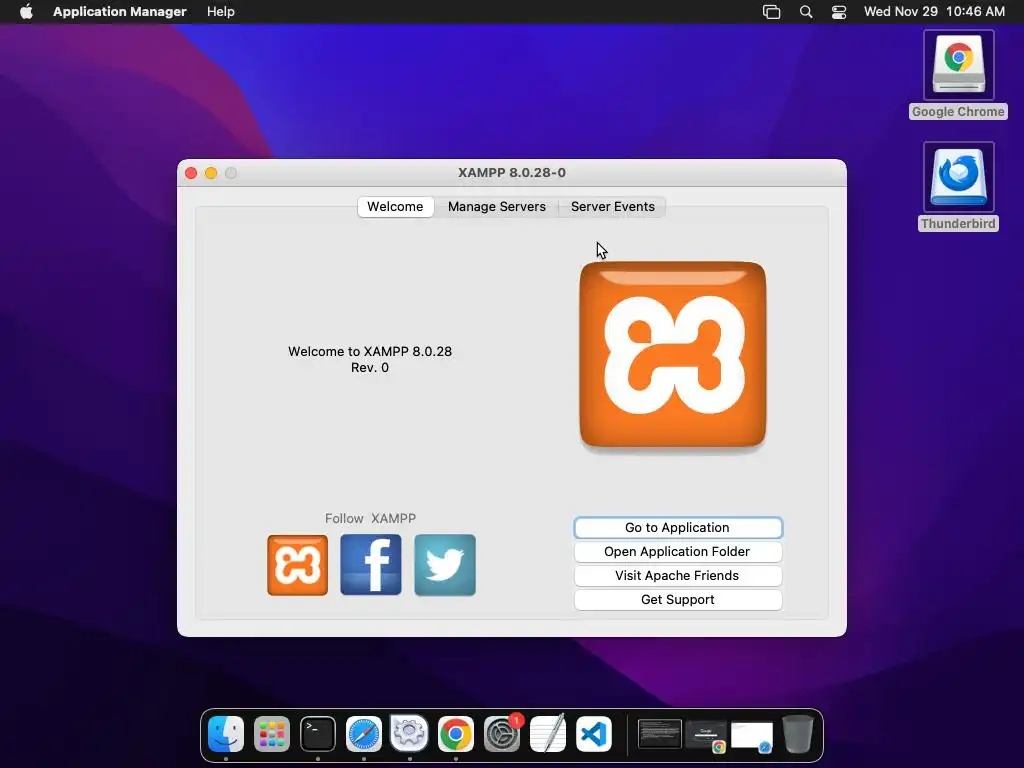
Task: Click the Go to Application button
Action: click(678, 528)
